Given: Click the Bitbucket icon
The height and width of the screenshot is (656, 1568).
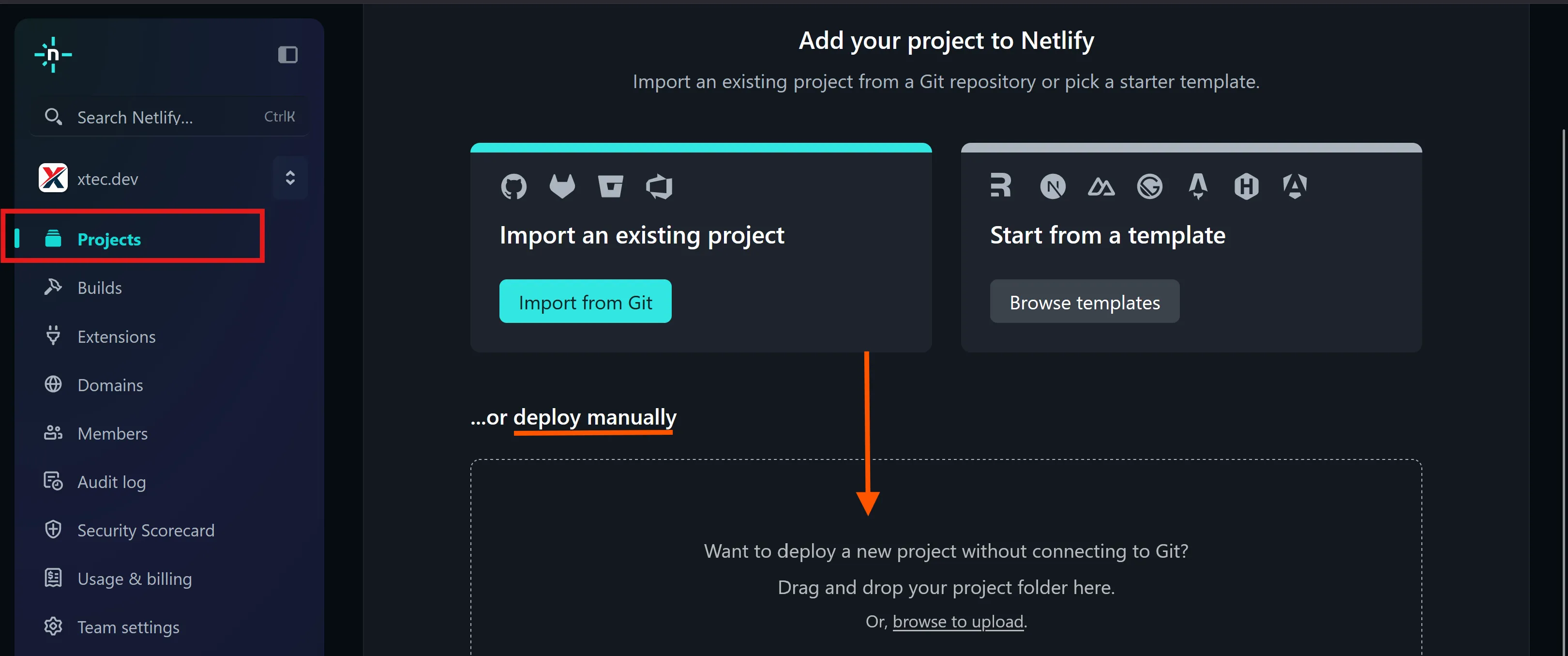Looking at the screenshot, I should tap(611, 186).
